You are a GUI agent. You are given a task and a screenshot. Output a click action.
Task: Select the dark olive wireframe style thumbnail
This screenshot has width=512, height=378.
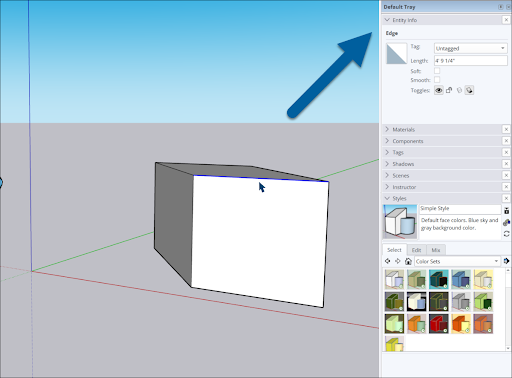439,301
